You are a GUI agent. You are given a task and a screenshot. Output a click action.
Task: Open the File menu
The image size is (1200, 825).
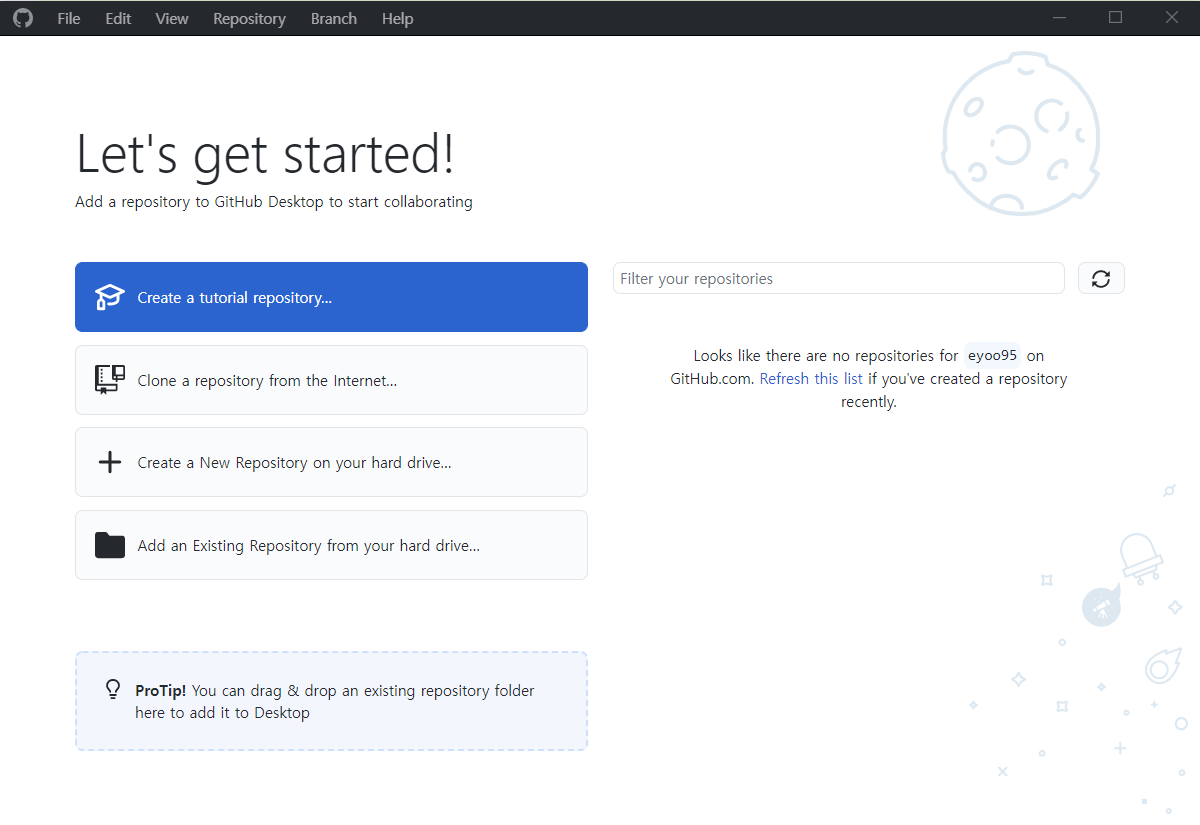click(69, 19)
